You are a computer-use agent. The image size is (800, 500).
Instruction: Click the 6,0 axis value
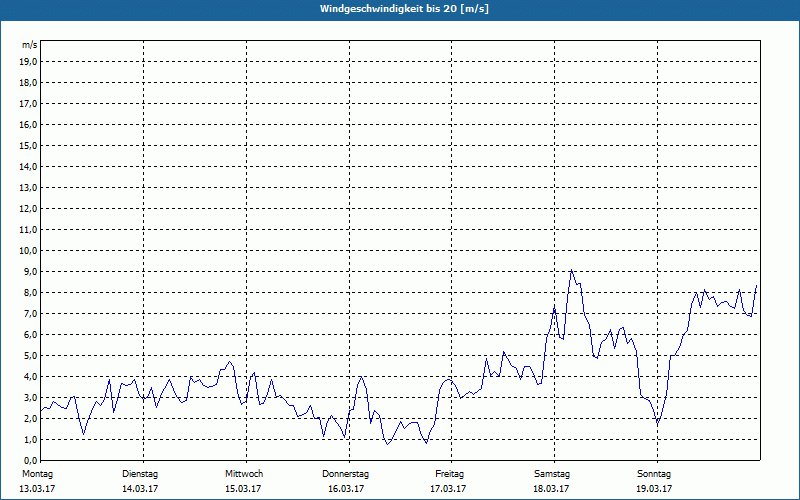[x=29, y=335]
